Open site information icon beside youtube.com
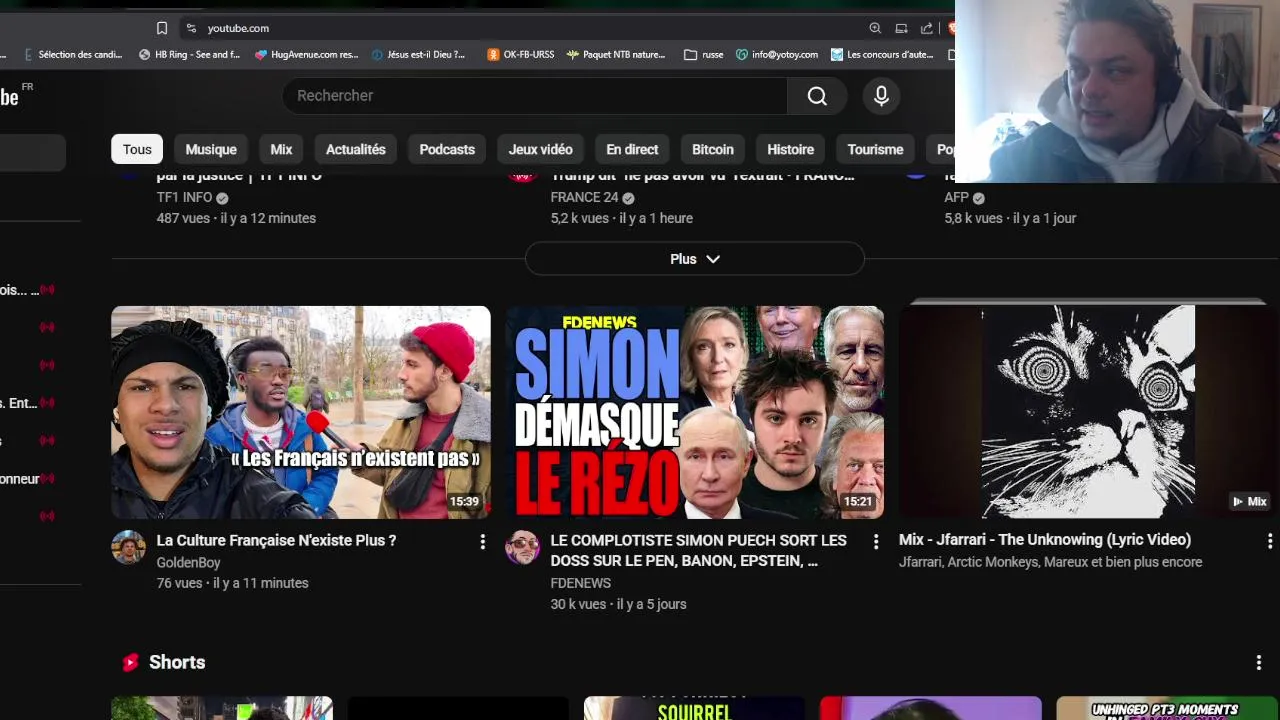 tap(191, 28)
